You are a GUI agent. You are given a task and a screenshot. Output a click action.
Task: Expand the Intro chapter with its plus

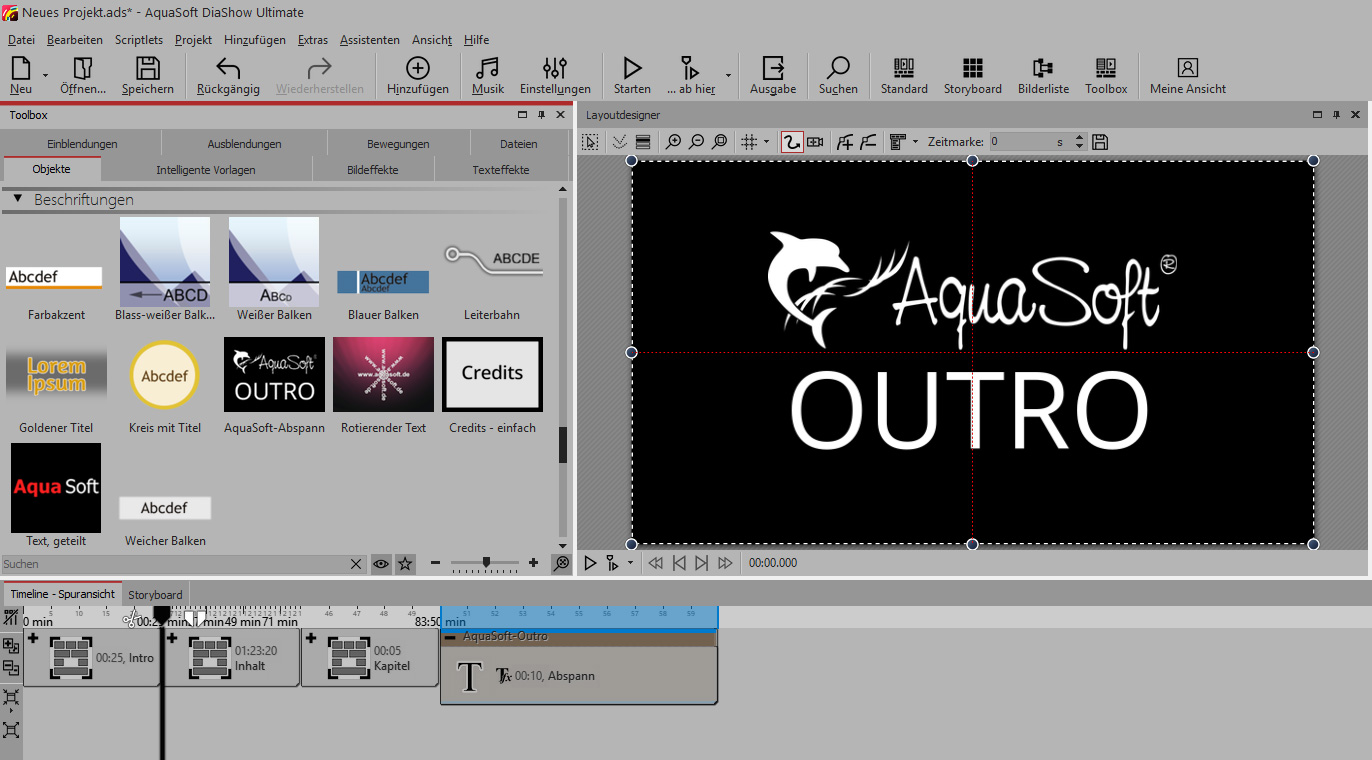coord(33,639)
